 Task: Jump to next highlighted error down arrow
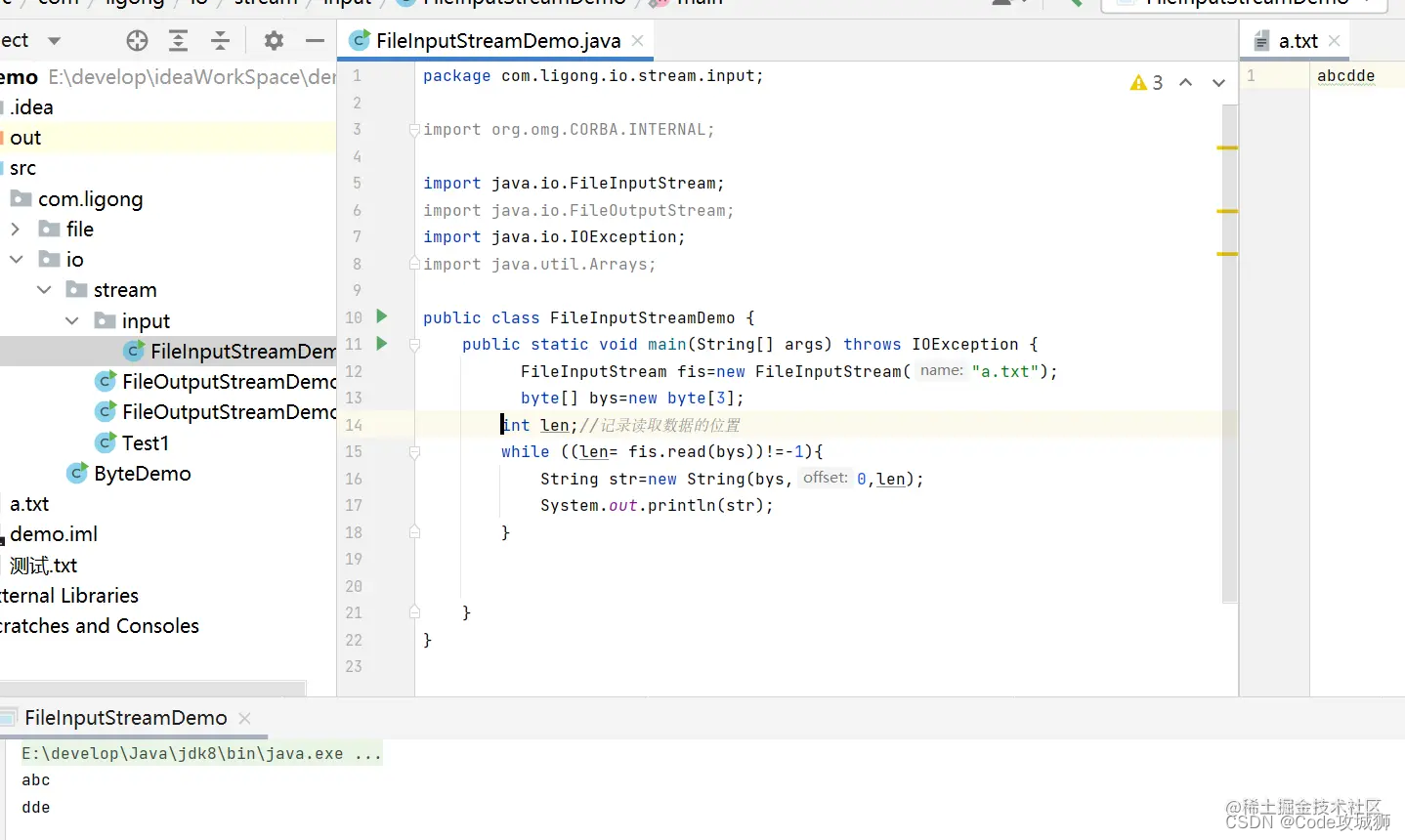pos(1218,83)
